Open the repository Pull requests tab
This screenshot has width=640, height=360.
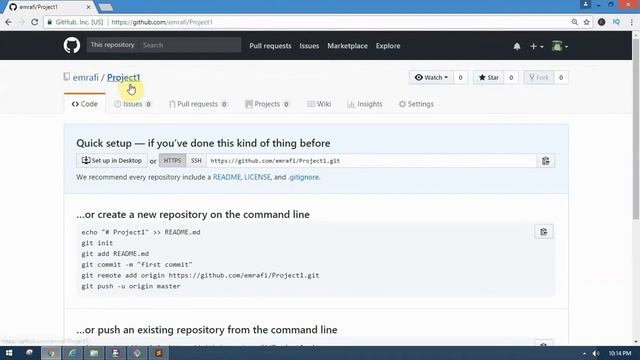tap(198, 104)
